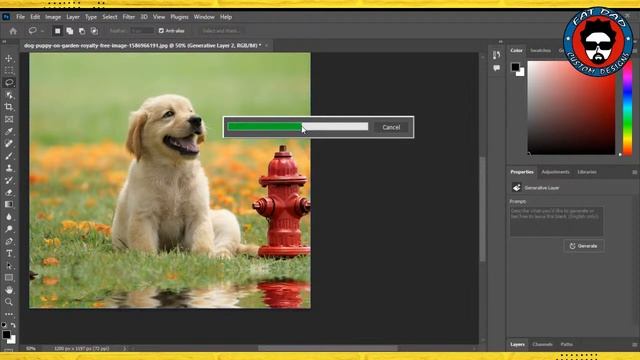Open the Filter menu
Image resolution: width=640 pixels, height=360 pixels.
coord(129,17)
